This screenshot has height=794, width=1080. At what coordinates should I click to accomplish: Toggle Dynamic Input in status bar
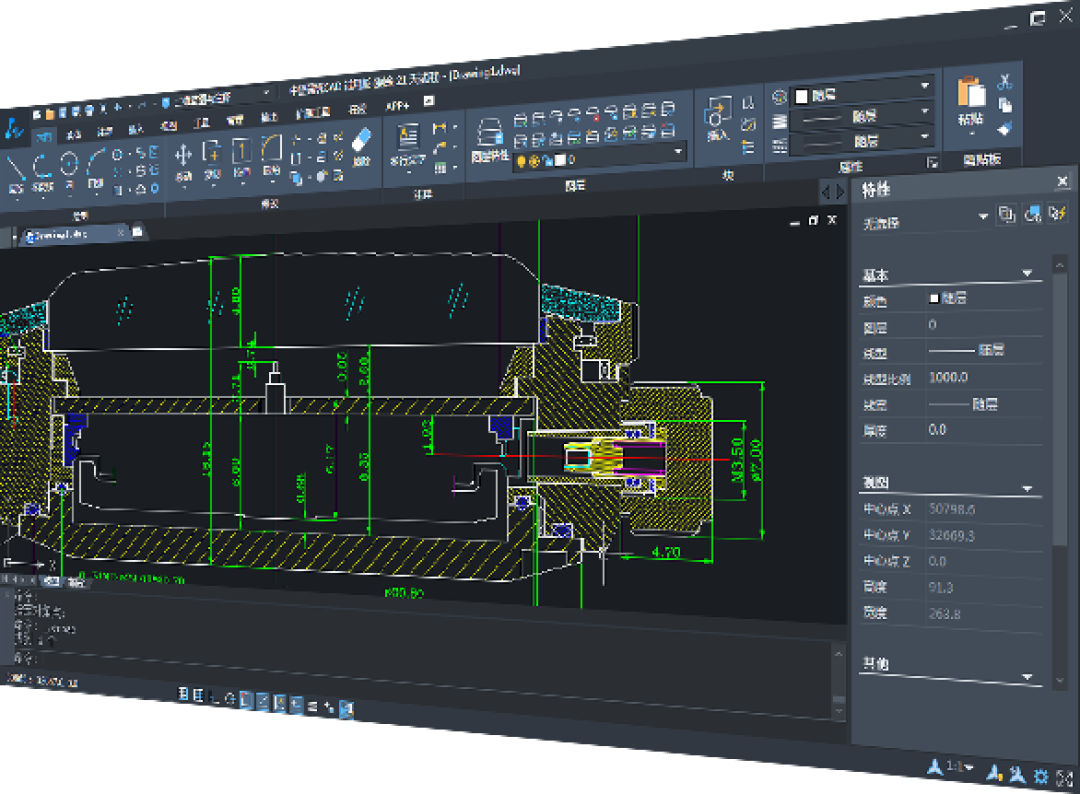pyautogui.click(x=296, y=704)
